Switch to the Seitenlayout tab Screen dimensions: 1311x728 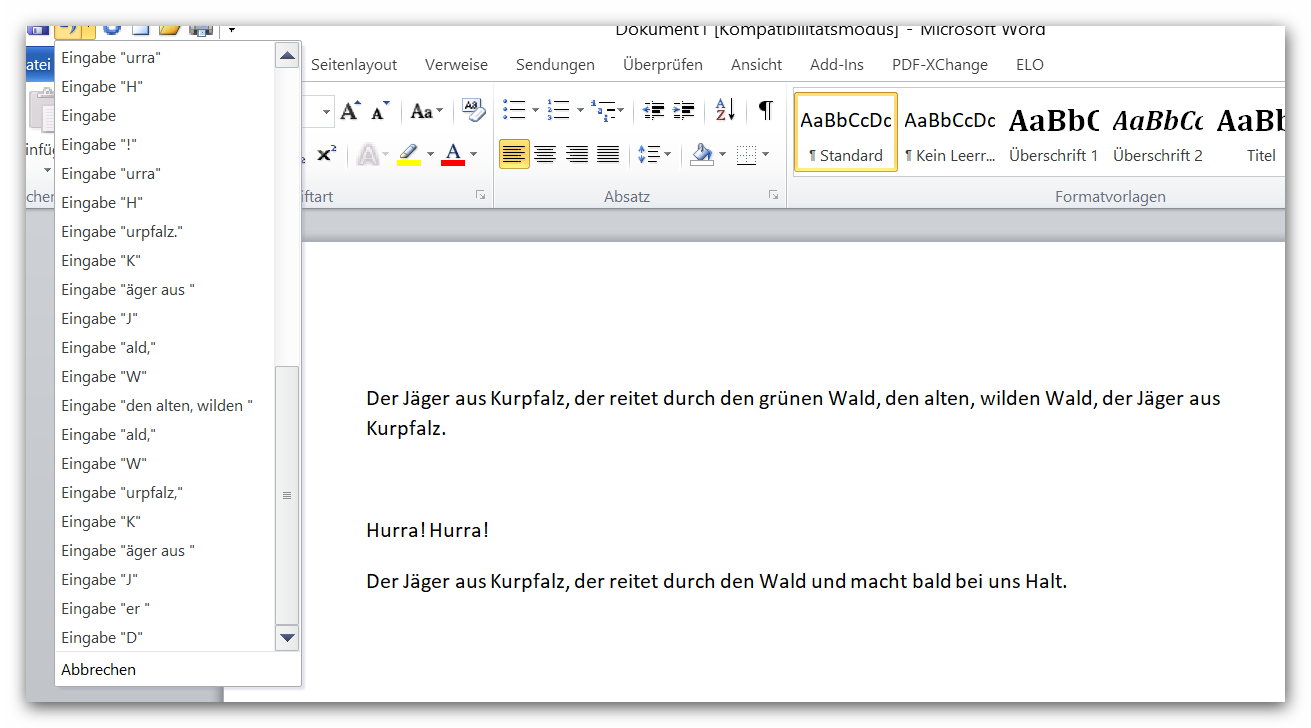pos(354,64)
